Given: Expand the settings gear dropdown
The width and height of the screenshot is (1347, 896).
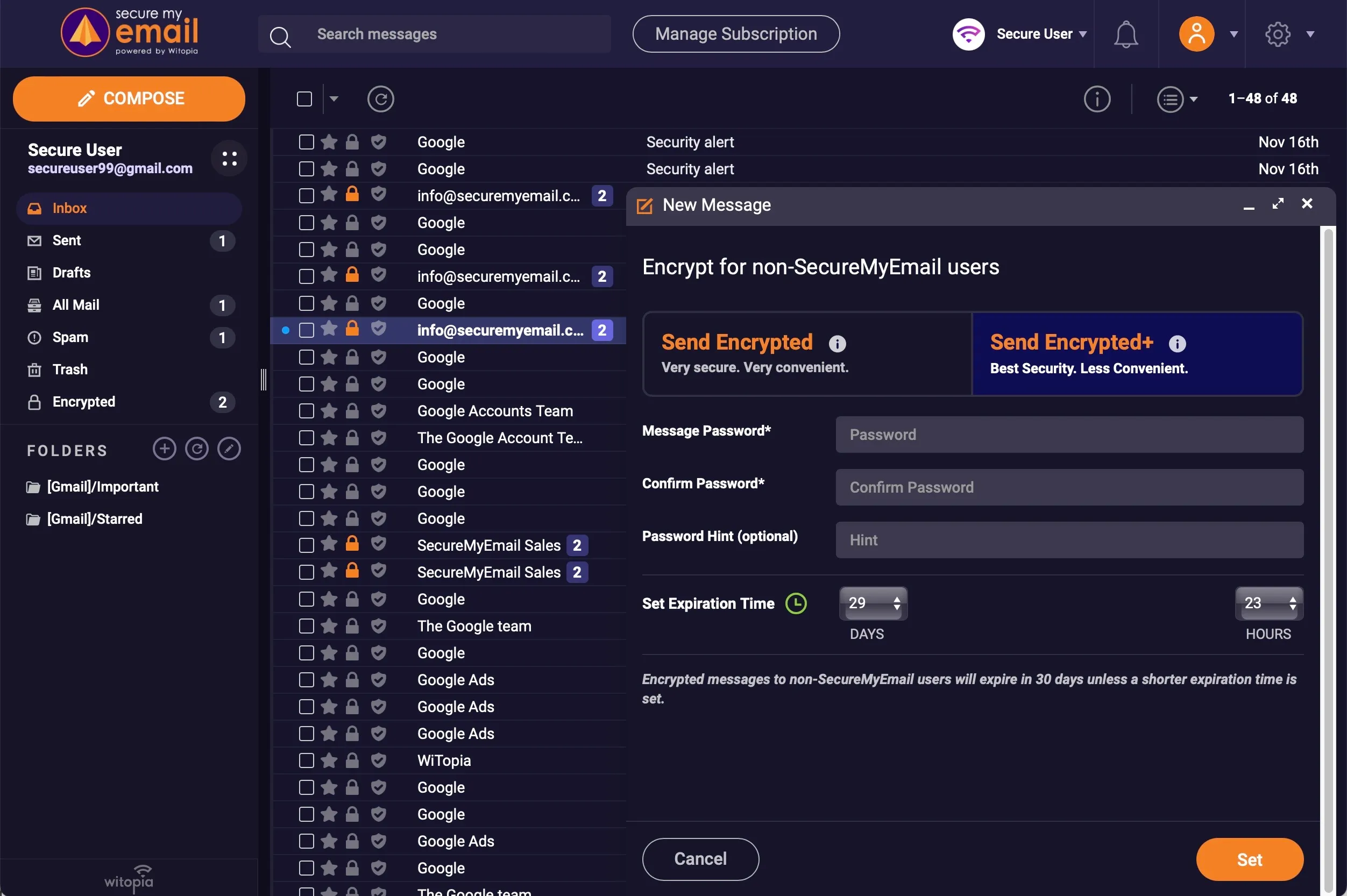Looking at the screenshot, I should 1310,33.
